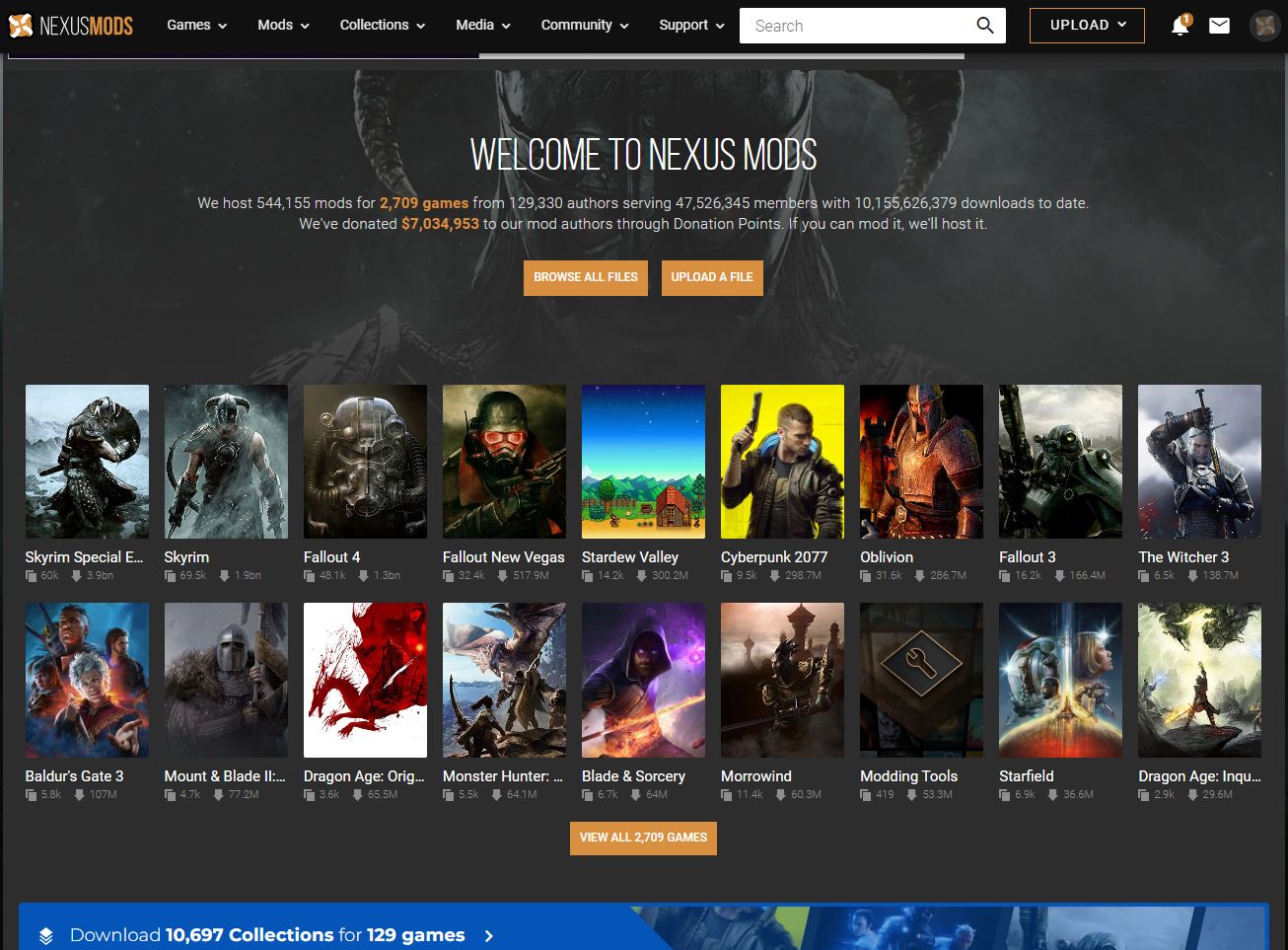The image size is (1288, 950).
Task: Expand the Mods menu
Action: pyautogui.click(x=283, y=26)
